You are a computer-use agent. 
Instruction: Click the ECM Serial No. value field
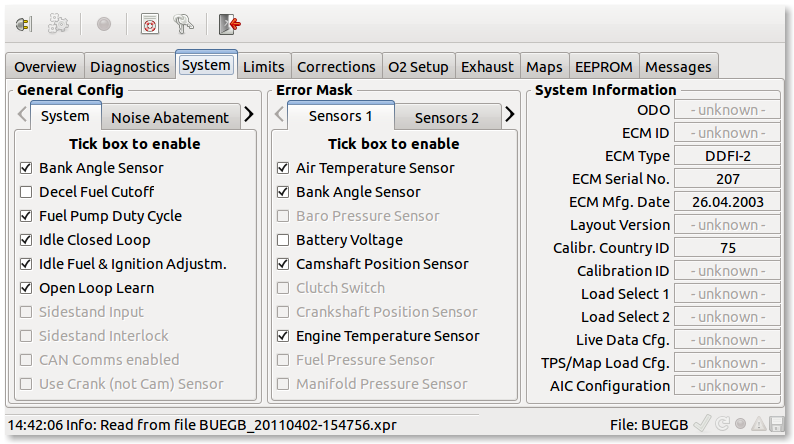click(x=727, y=179)
